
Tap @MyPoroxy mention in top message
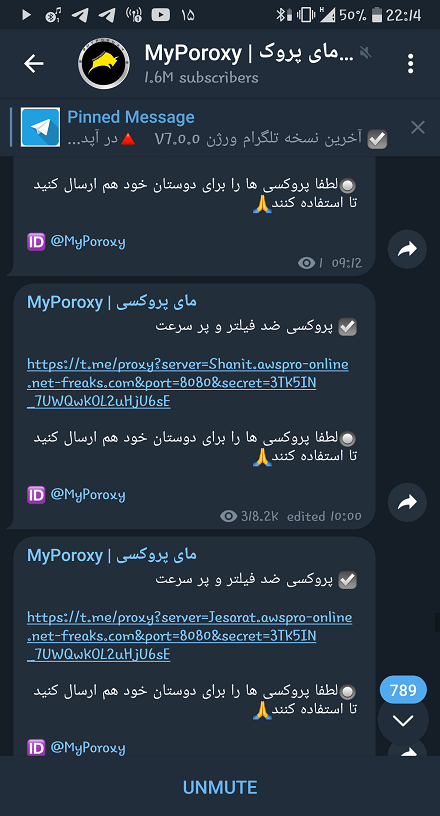click(x=87, y=242)
